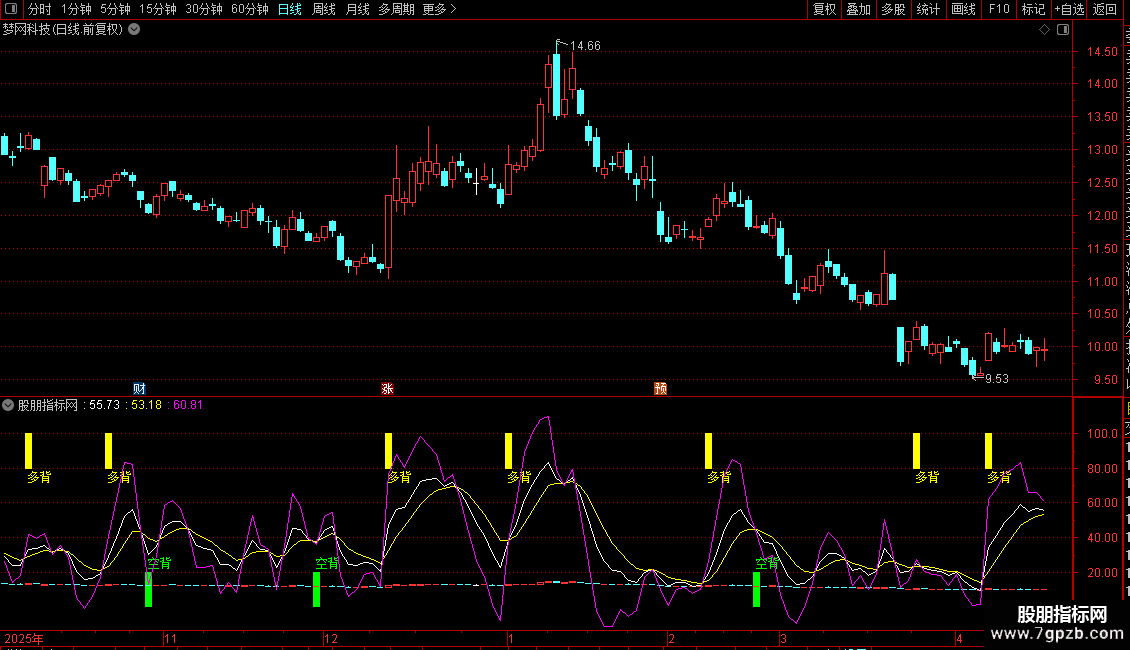Click the 返回 back button
Image resolution: width=1130 pixels, height=650 pixels.
pyautogui.click(x=1105, y=9)
